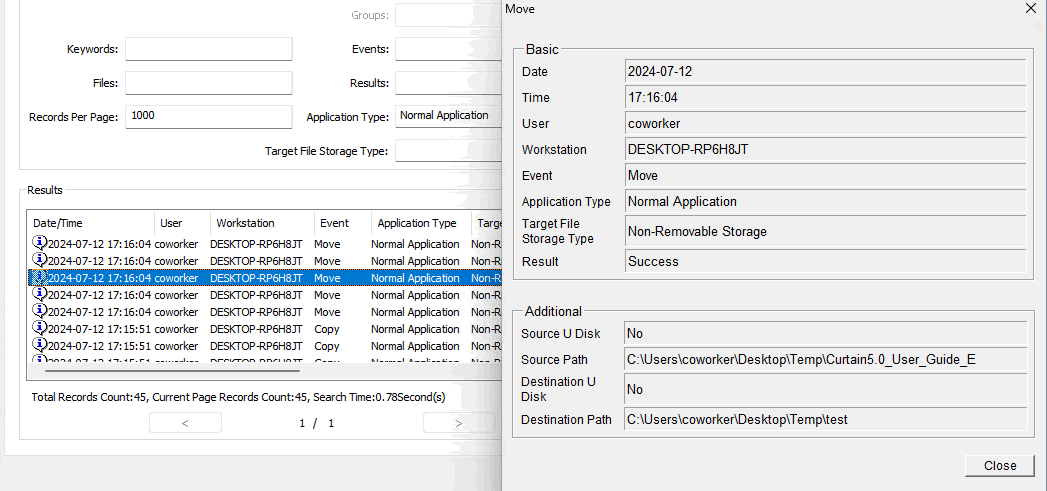Click the Event field showing Move
The image size is (1047, 491).
tap(825, 176)
